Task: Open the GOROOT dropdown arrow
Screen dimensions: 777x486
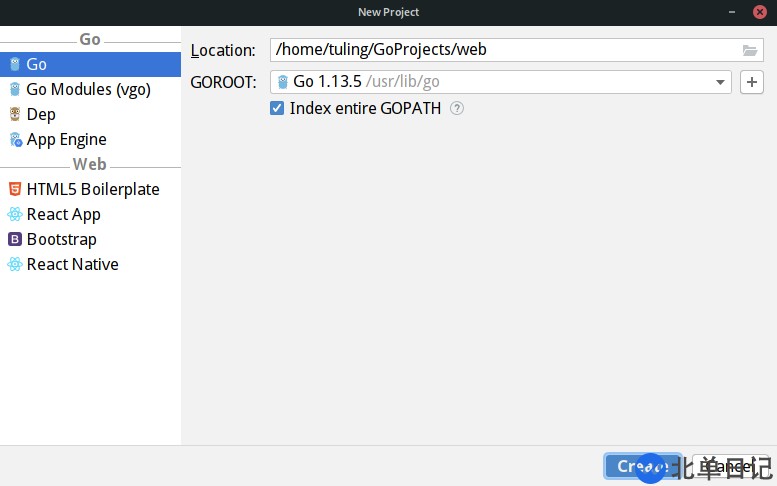Action: coord(720,82)
